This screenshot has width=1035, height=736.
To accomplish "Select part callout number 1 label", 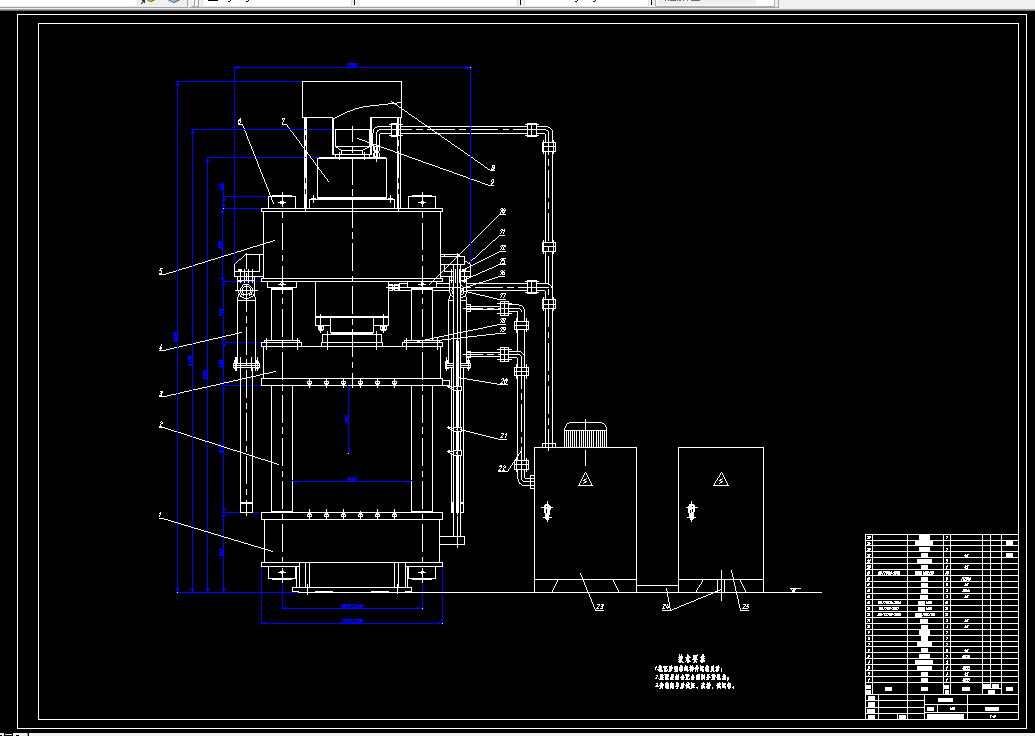I will (x=160, y=515).
